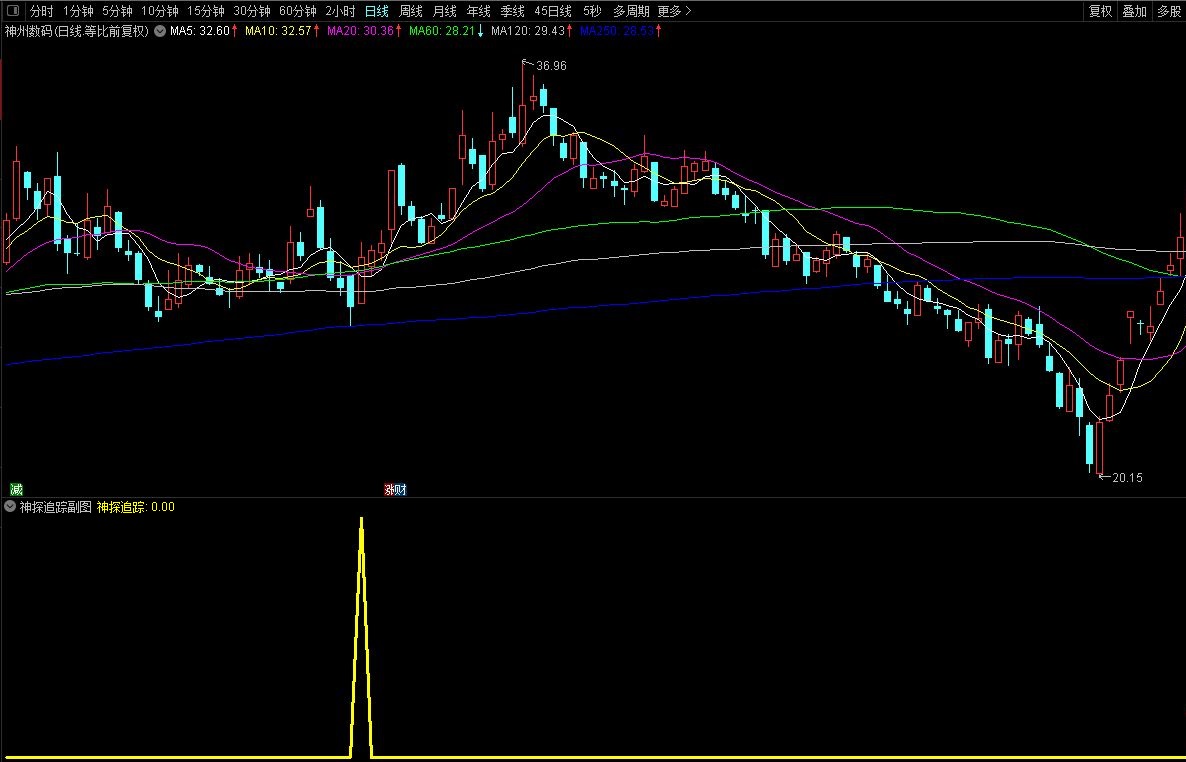Select the 年线 yearly period tab
The image size is (1186, 762).
479,11
